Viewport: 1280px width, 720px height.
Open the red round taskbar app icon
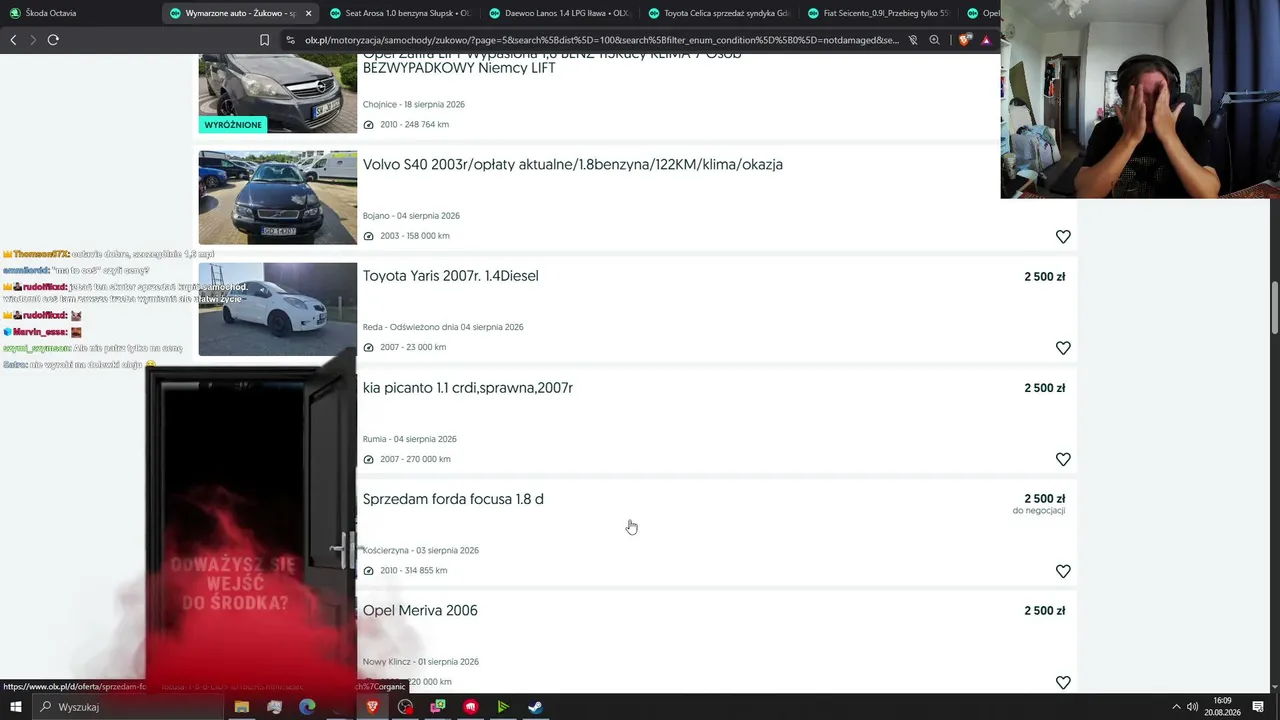pos(471,707)
